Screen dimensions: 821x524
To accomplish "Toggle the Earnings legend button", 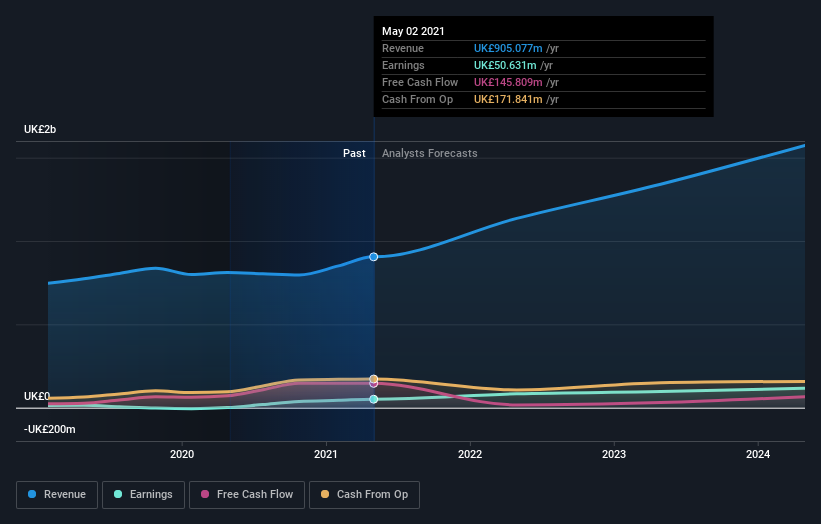I will (143, 495).
